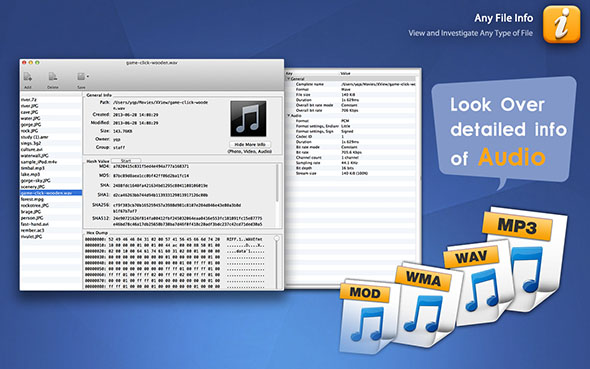The width and height of the screenshot is (590, 369).
Task: Select game-click-wooden.wav in file list
Action: (x=51, y=193)
